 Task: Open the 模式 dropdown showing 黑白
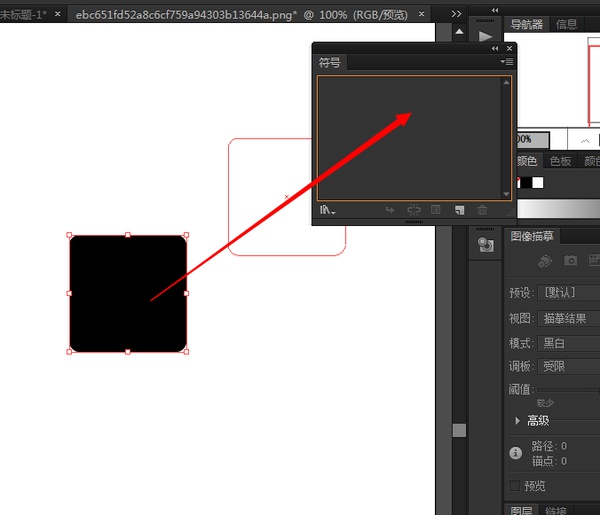click(568, 343)
